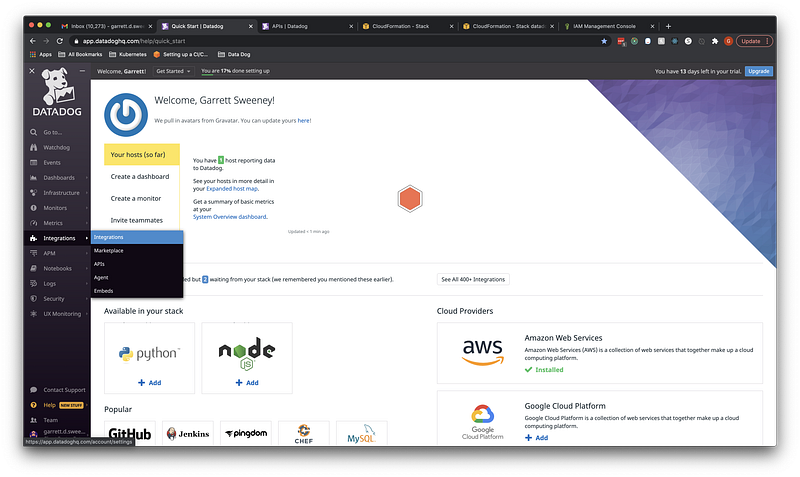
Task: Click the Help question mark icon
Action: point(33,405)
